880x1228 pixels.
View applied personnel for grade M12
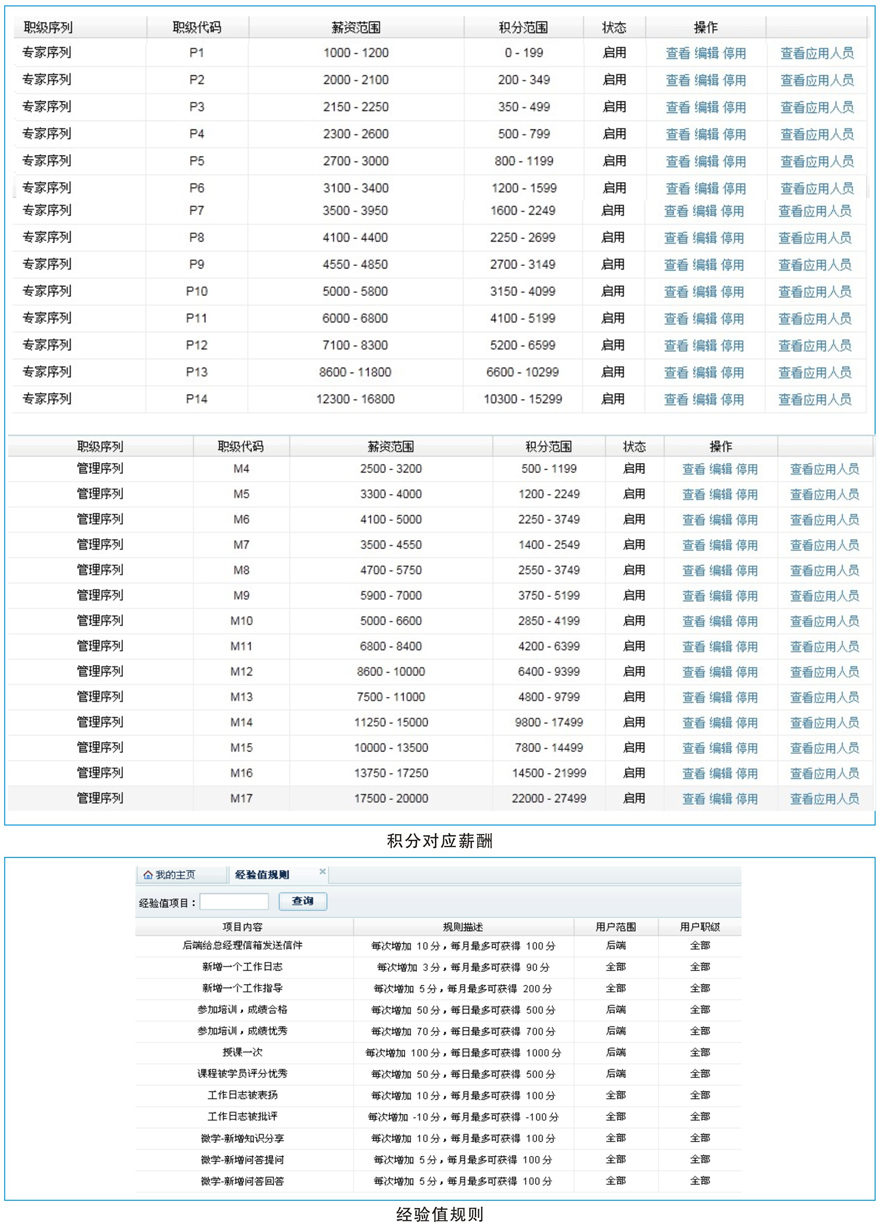[x=825, y=672]
